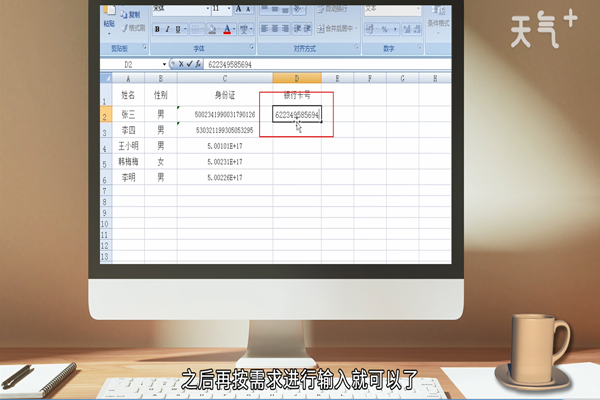Click the Increase Decimal icon
600x400 pixels.
pyautogui.click(x=407, y=29)
